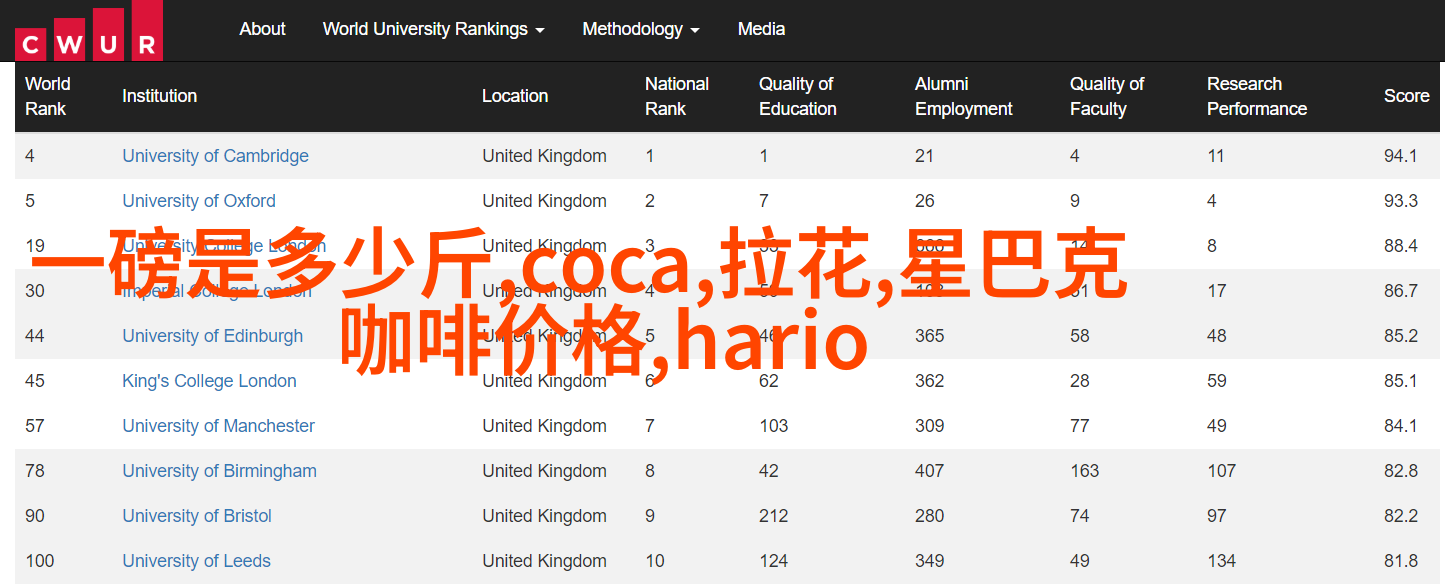This screenshot has width=1445, height=585.
Task: Select the score value 88.4
Action: pyautogui.click(x=1401, y=246)
